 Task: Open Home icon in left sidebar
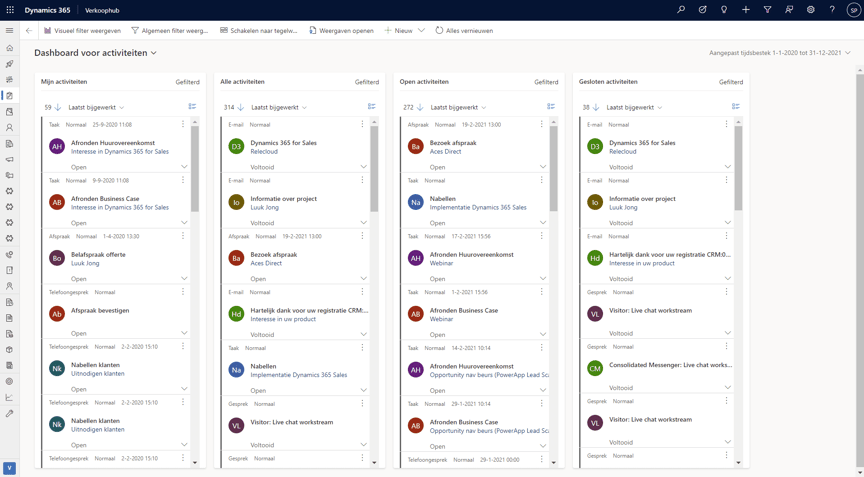point(9,48)
